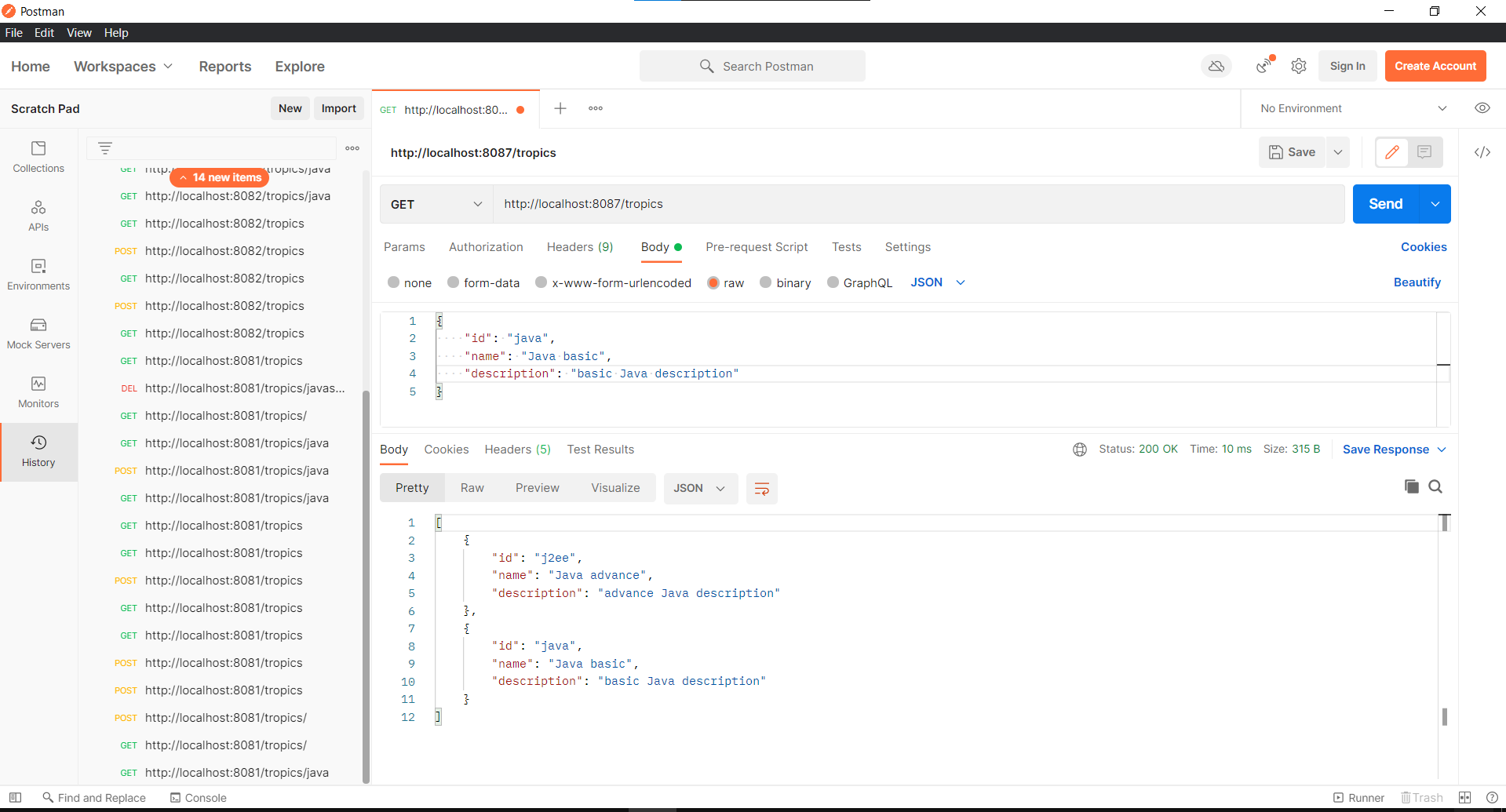Open the raw body JSON format dropdown

[x=938, y=282]
